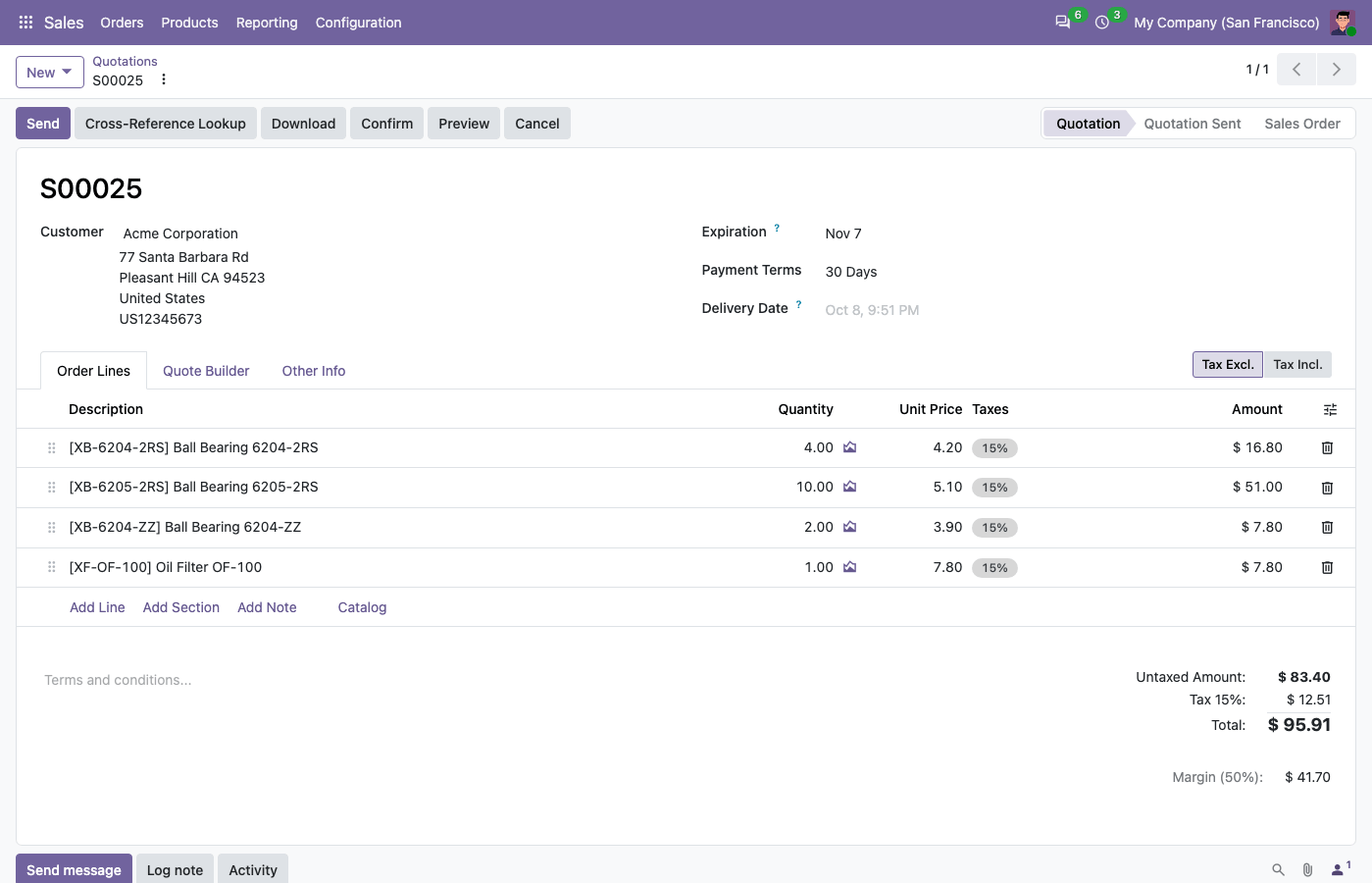The image size is (1372, 883).
Task: Switch prices to Tax Incl.
Action: [1297, 364]
